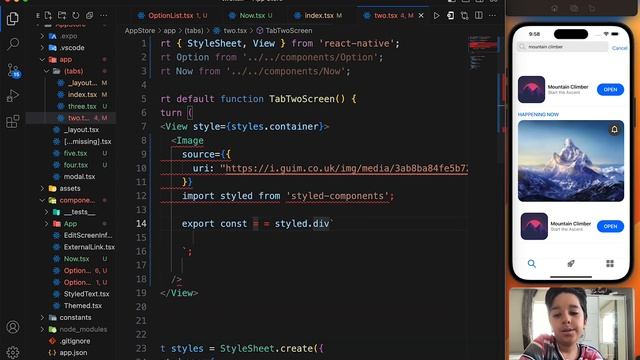Image resolution: width=640 pixels, height=360 pixels.
Task: Open the Run and Debug view
Action: pyautogui.click(x=13, y=96)
